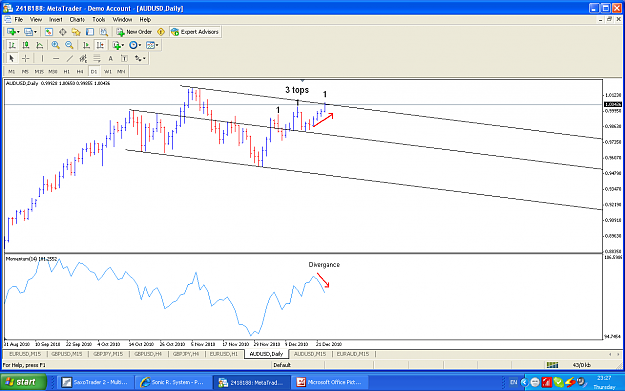Image resolution: width=625 pixels, height=391 pixels.
Task: Open the New Chart toolbar icon
Action: click(x=11, y=32)
